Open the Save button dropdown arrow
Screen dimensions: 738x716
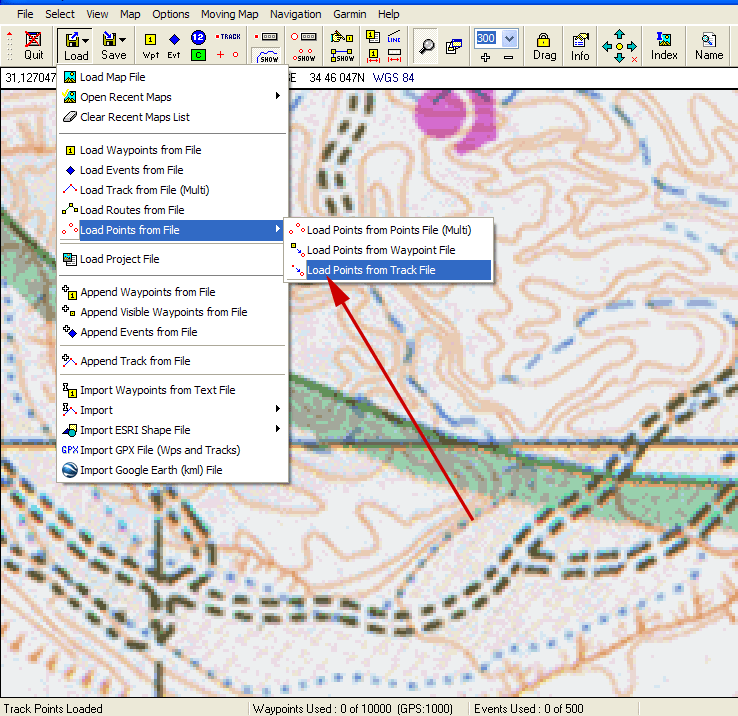click(x=122, y=40)
